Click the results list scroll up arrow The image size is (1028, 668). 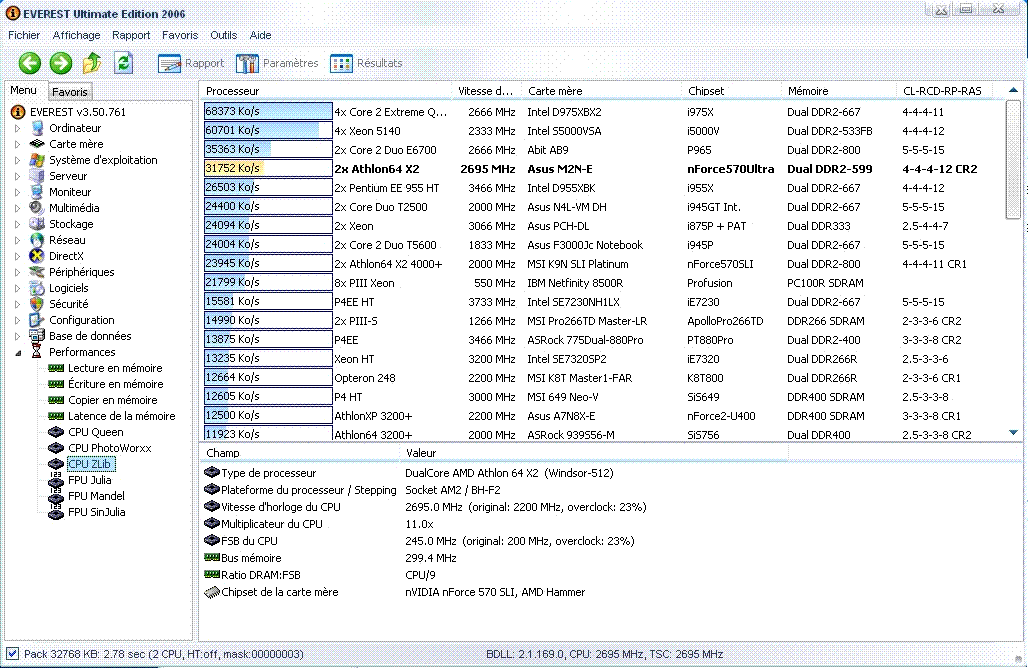(1013, 90)
